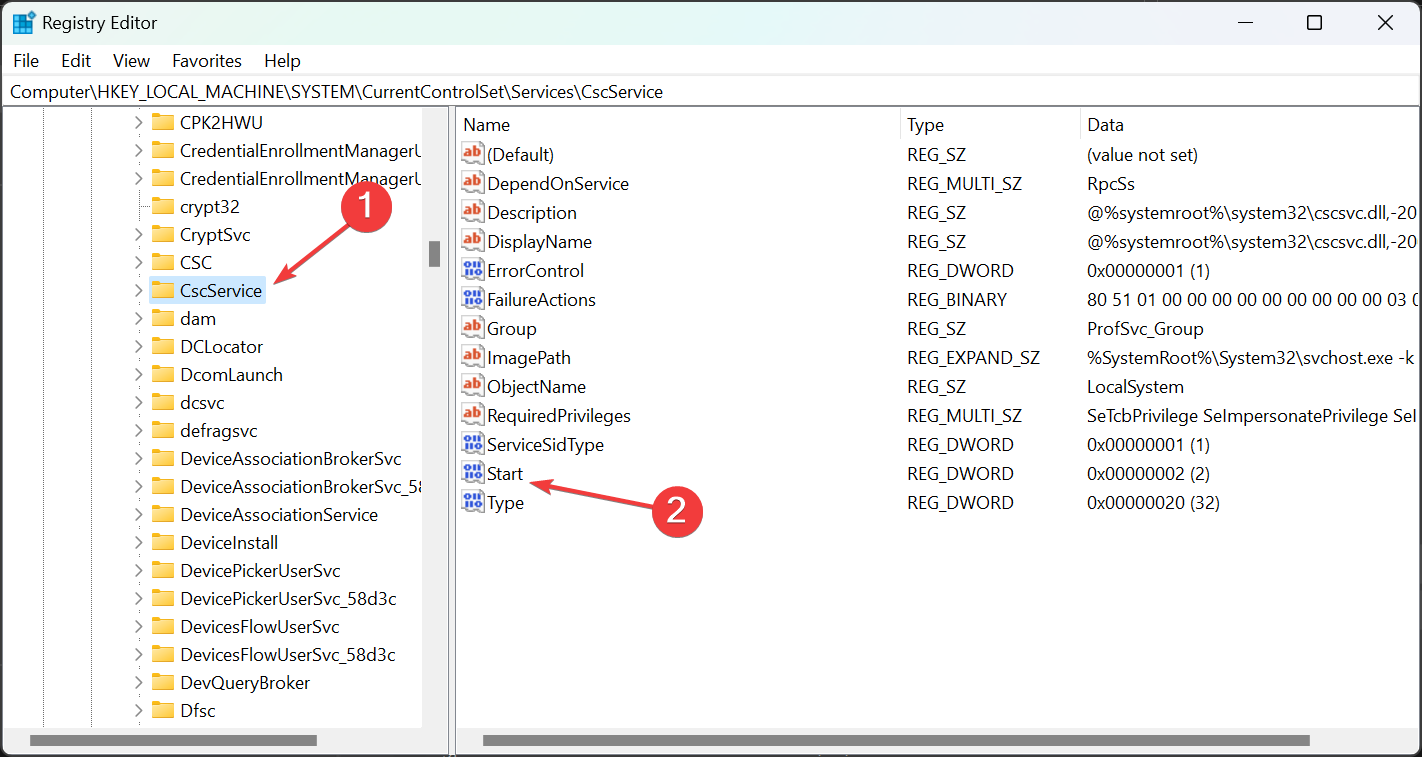Click the LocalSystem data value
The width and height of the screenshot is (1422, 757).
click(1135, 386)
